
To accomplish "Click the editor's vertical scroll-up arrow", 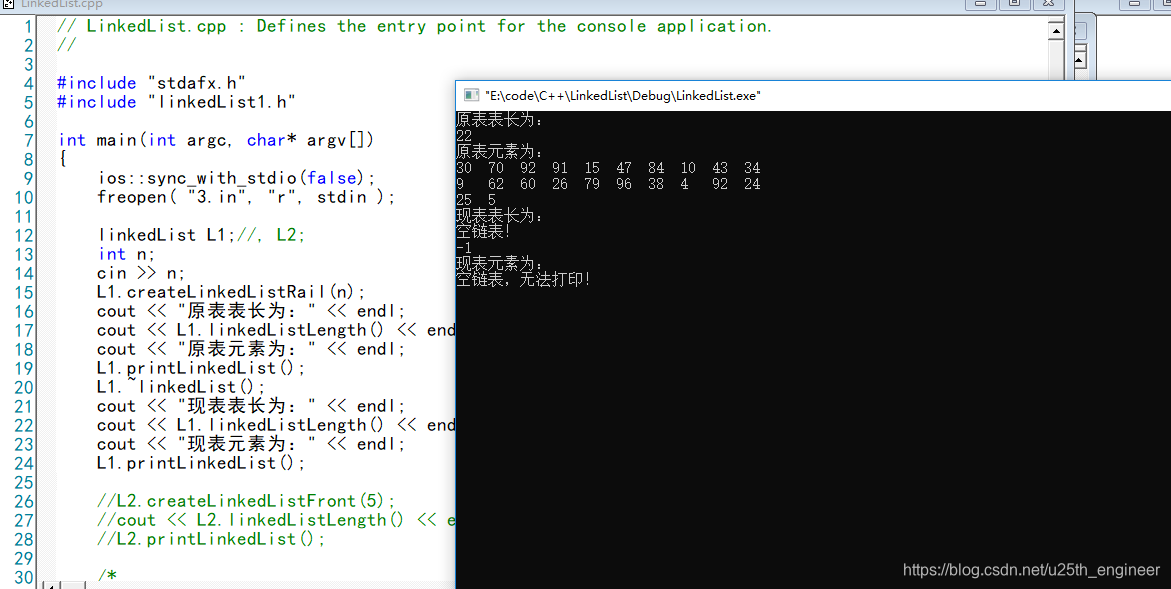I will pyautogui.click(x=1056, y=30).
